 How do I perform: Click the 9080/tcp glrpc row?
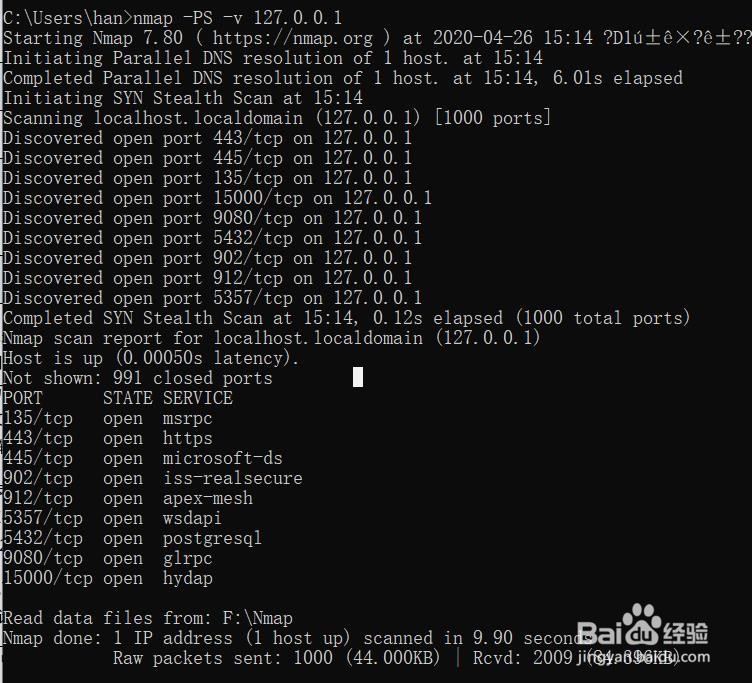point(108,558)
